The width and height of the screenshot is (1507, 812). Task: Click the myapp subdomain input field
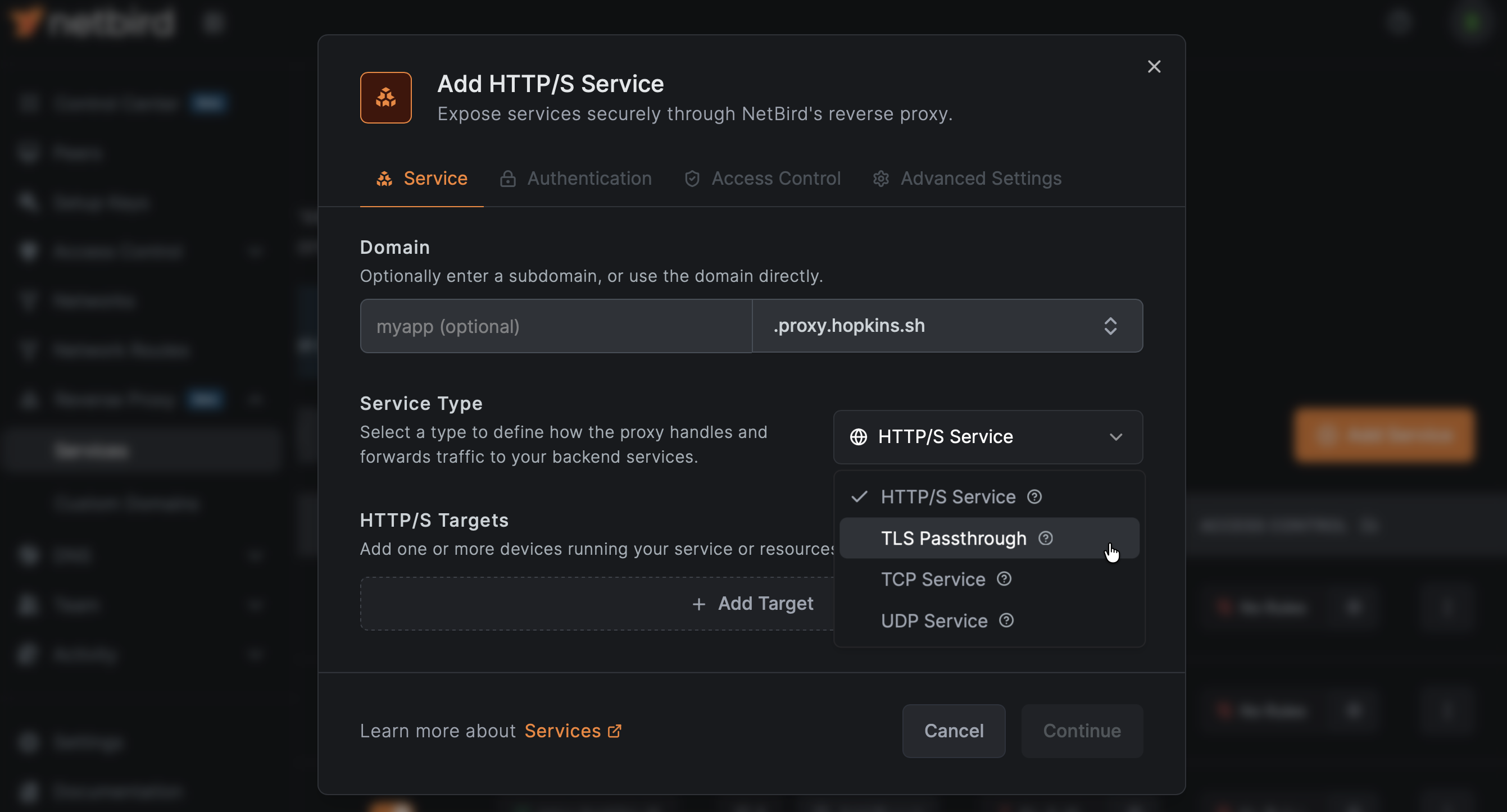(556, 326)
